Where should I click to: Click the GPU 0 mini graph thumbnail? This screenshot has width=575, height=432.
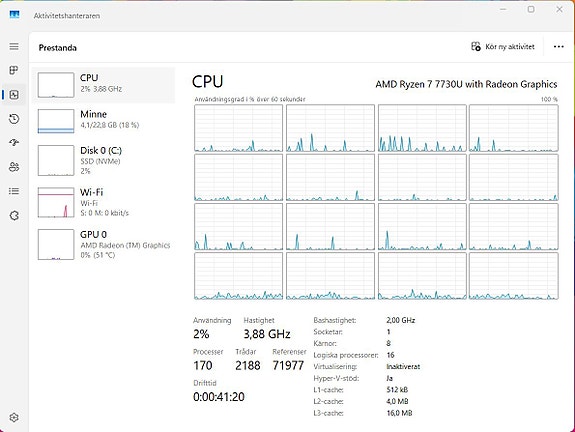pos(56,244)
